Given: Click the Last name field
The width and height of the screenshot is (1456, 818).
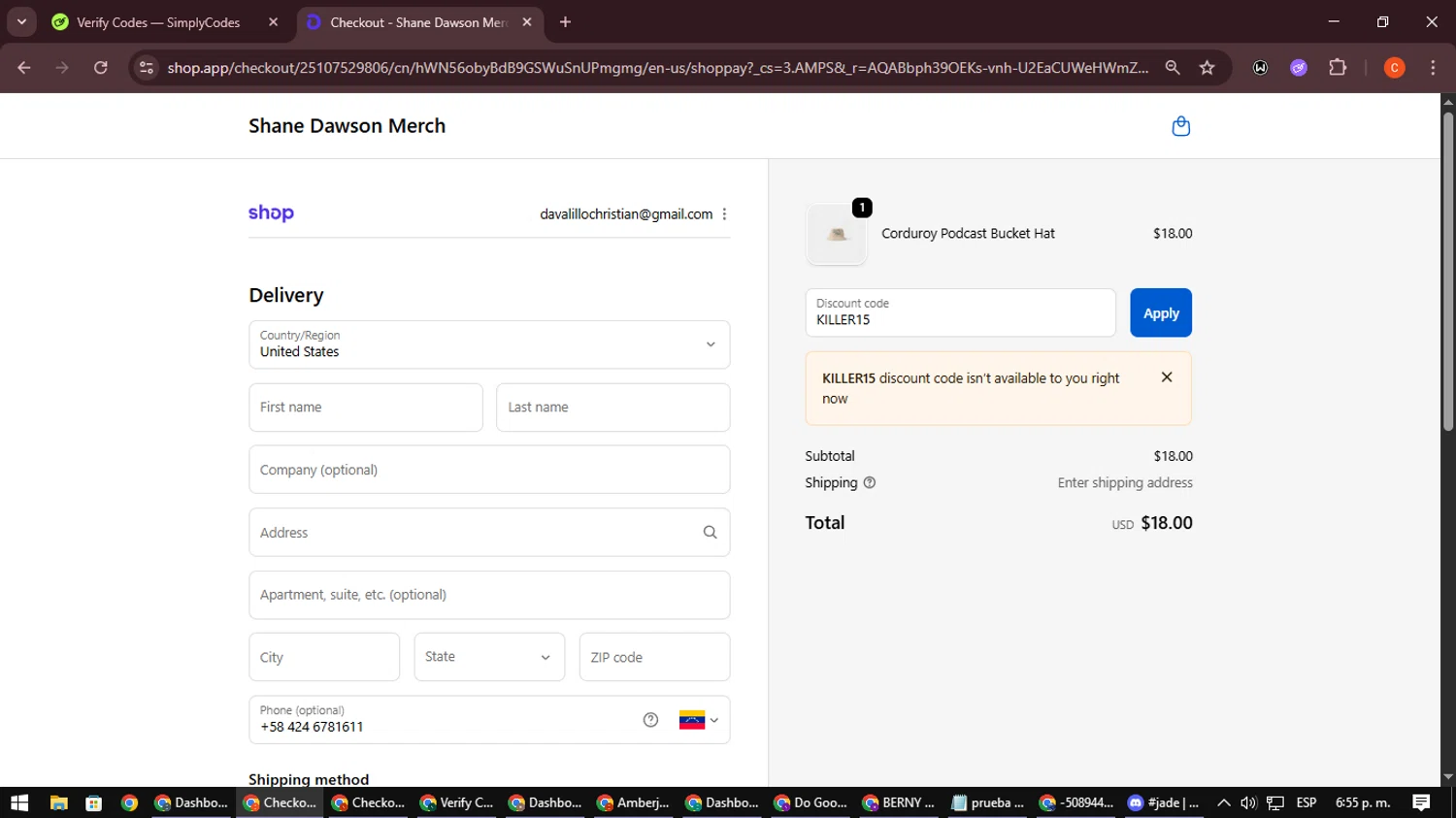Looking at the screenshot, I should coord(613,408).
